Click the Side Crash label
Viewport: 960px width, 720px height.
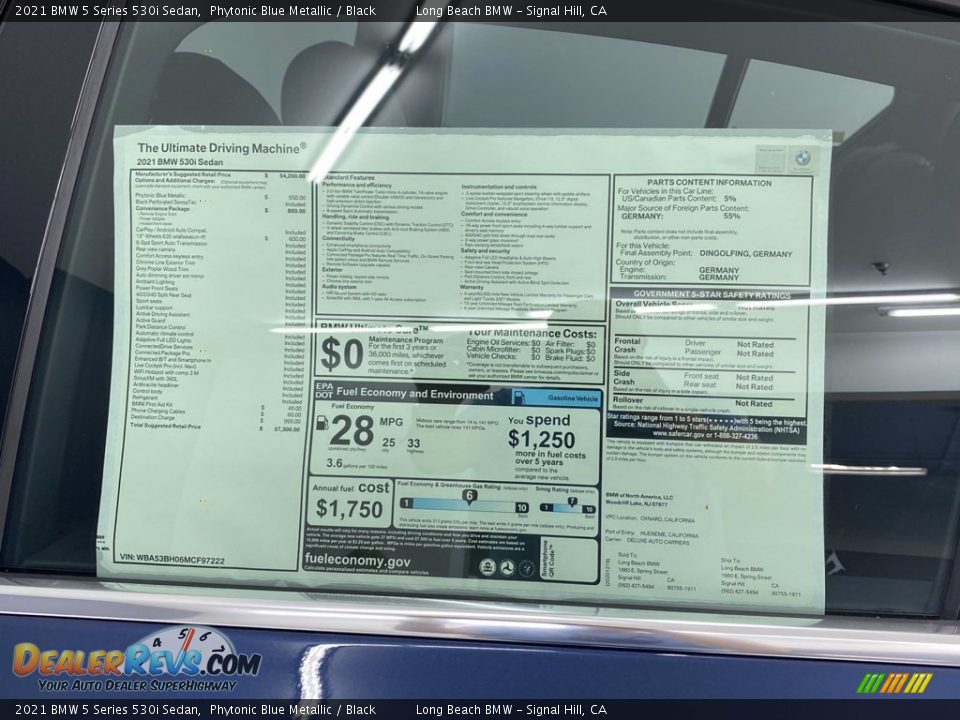point(624,377)
